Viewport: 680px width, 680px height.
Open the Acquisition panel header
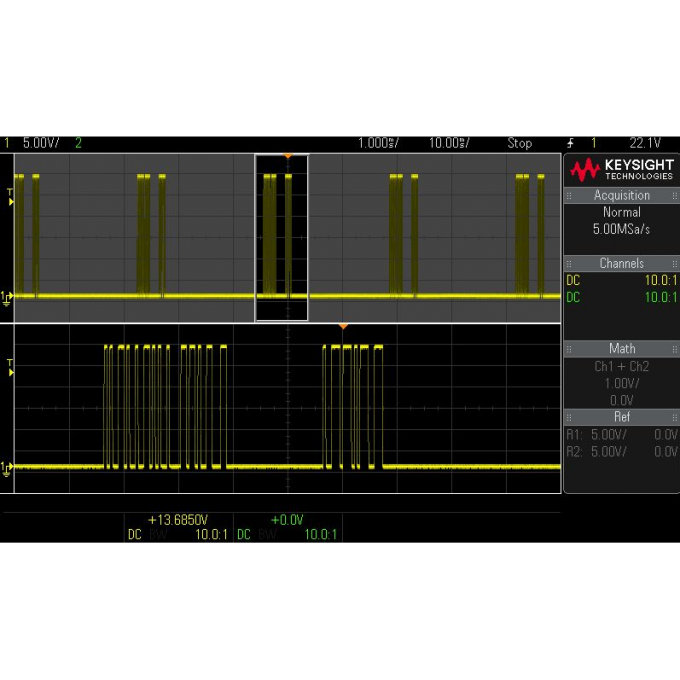(621, 195)
